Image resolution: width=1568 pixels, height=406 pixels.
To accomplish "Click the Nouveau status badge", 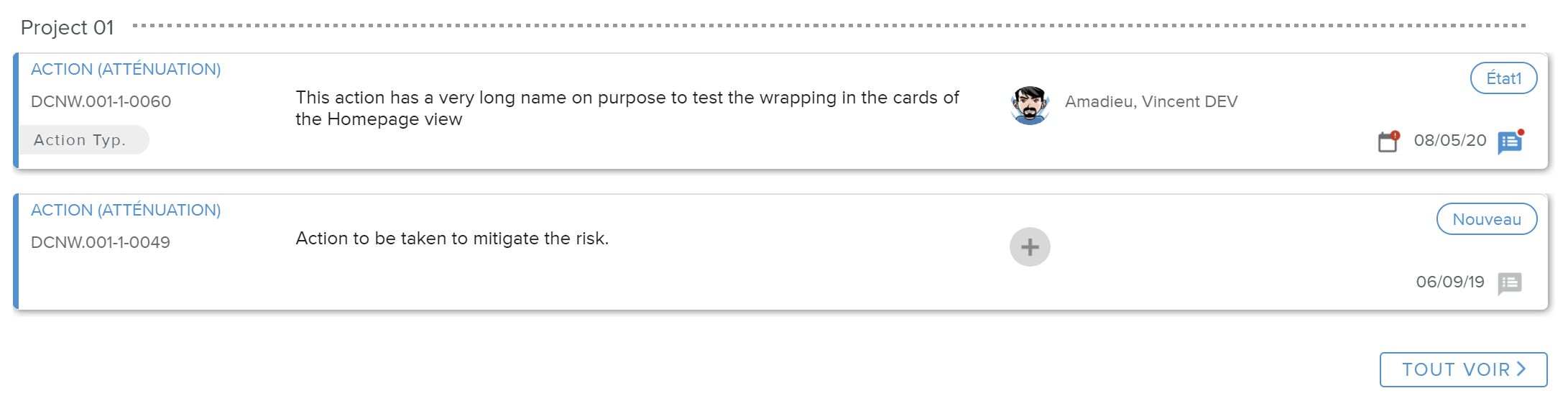I will (1486, 219).
